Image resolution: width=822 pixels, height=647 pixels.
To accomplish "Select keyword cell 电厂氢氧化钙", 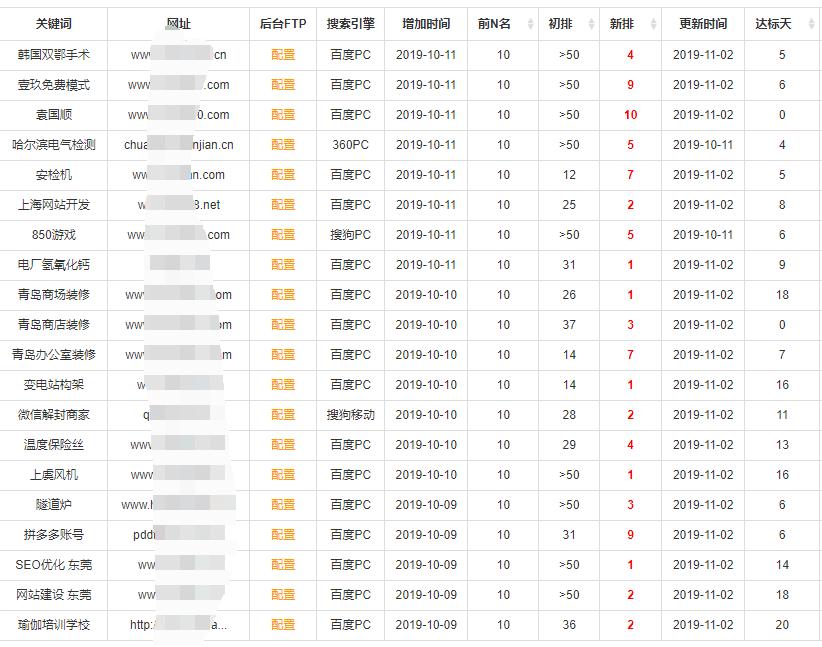I will point(53,265).
